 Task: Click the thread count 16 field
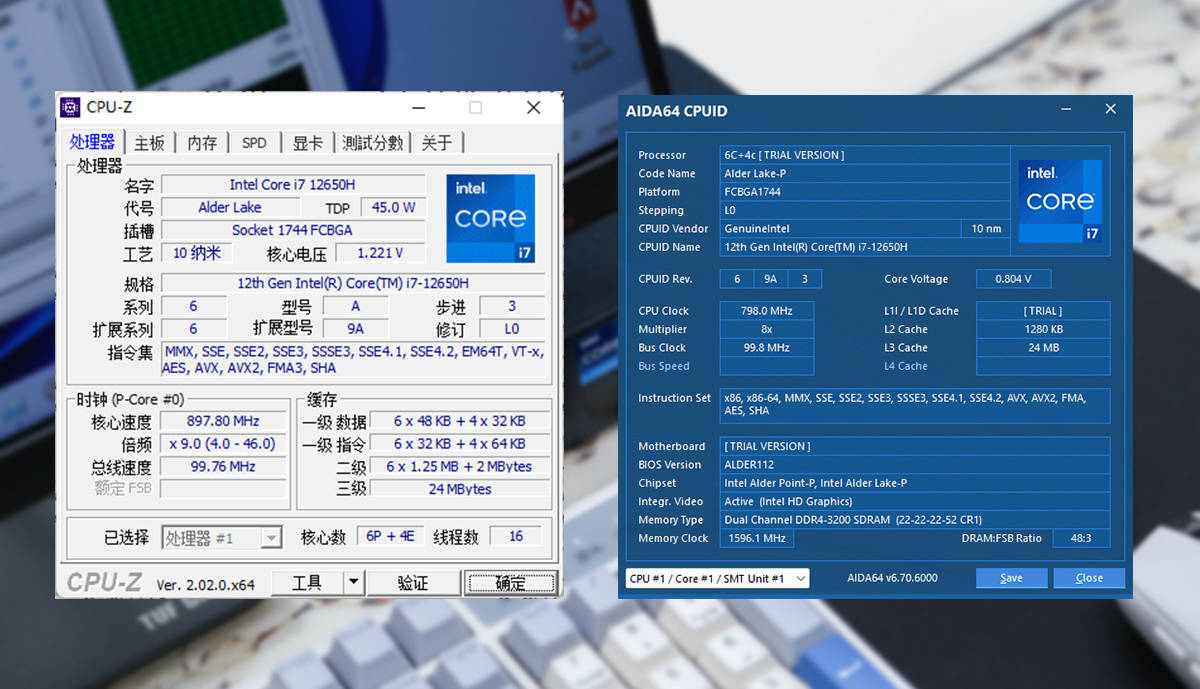point(516,537)
